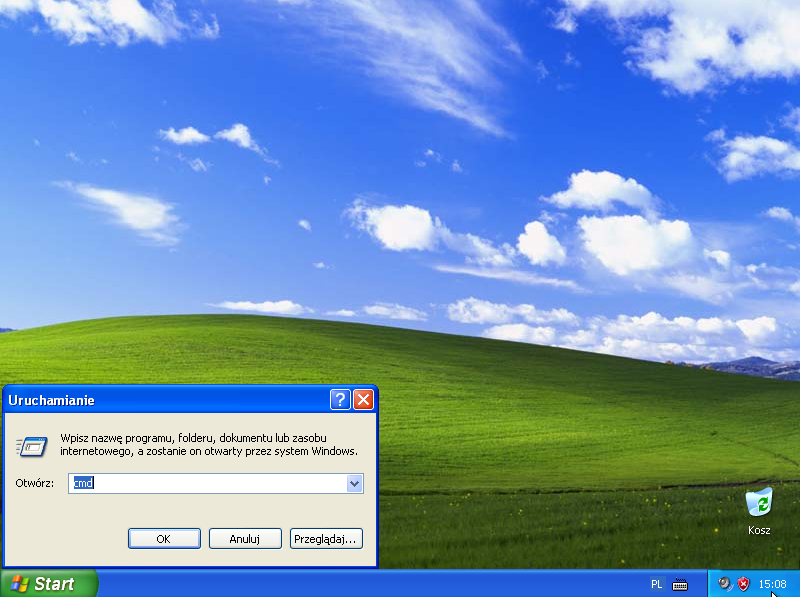
Task: Click the dialog description text starting with Wpisz
Action: [208, 445]
